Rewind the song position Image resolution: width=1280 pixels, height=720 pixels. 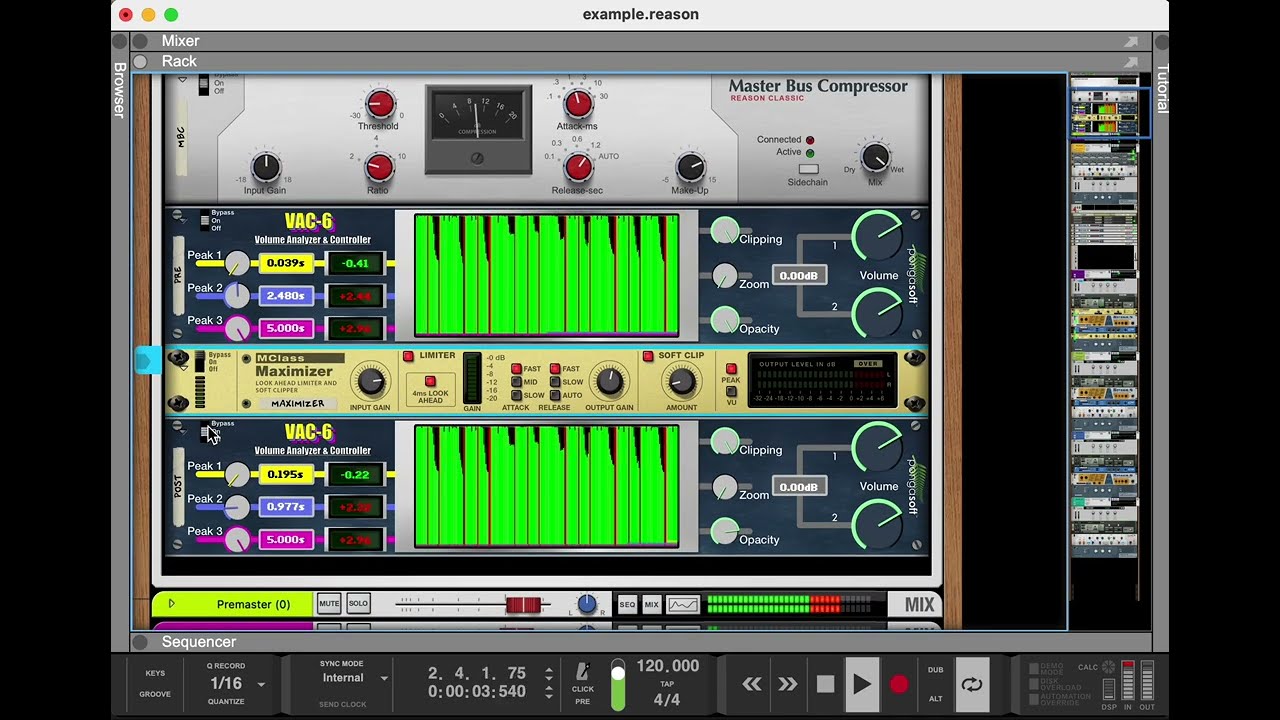(752, 684)
